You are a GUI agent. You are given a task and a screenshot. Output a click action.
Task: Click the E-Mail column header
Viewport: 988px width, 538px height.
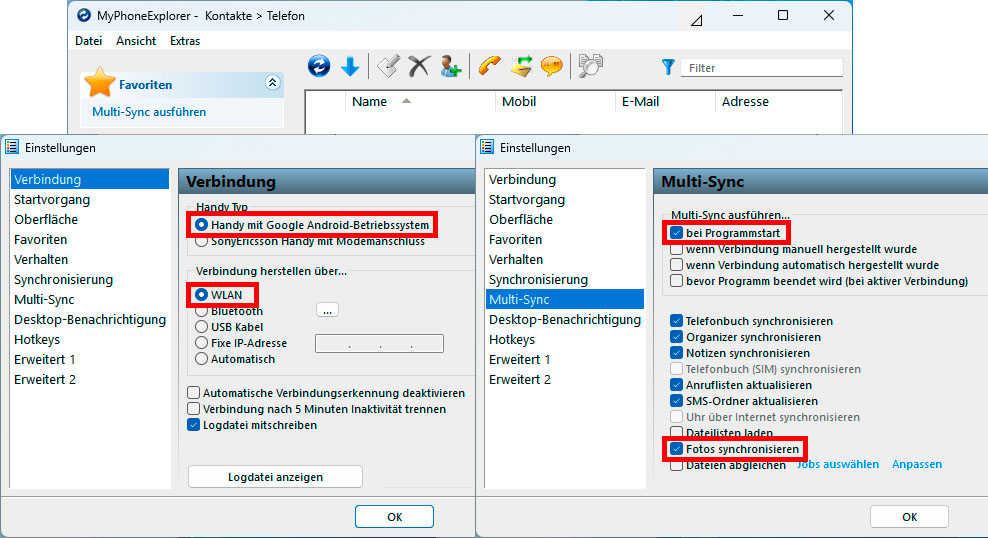point(640,101)
